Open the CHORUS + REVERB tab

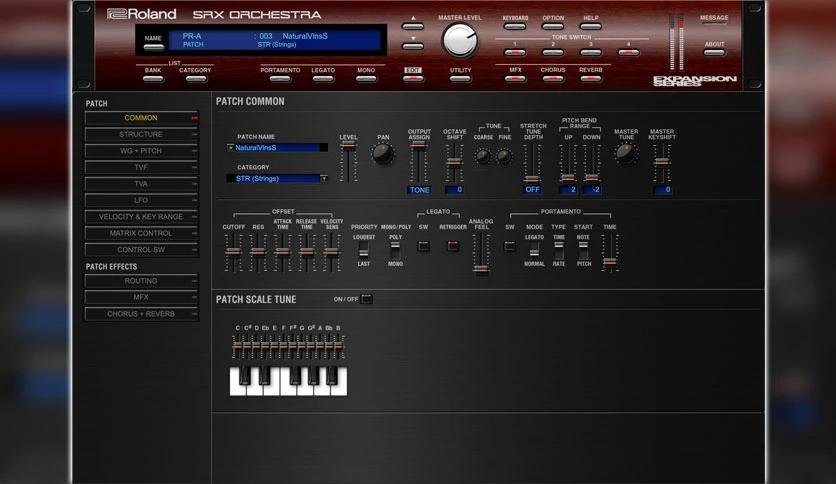click(141, 314)
